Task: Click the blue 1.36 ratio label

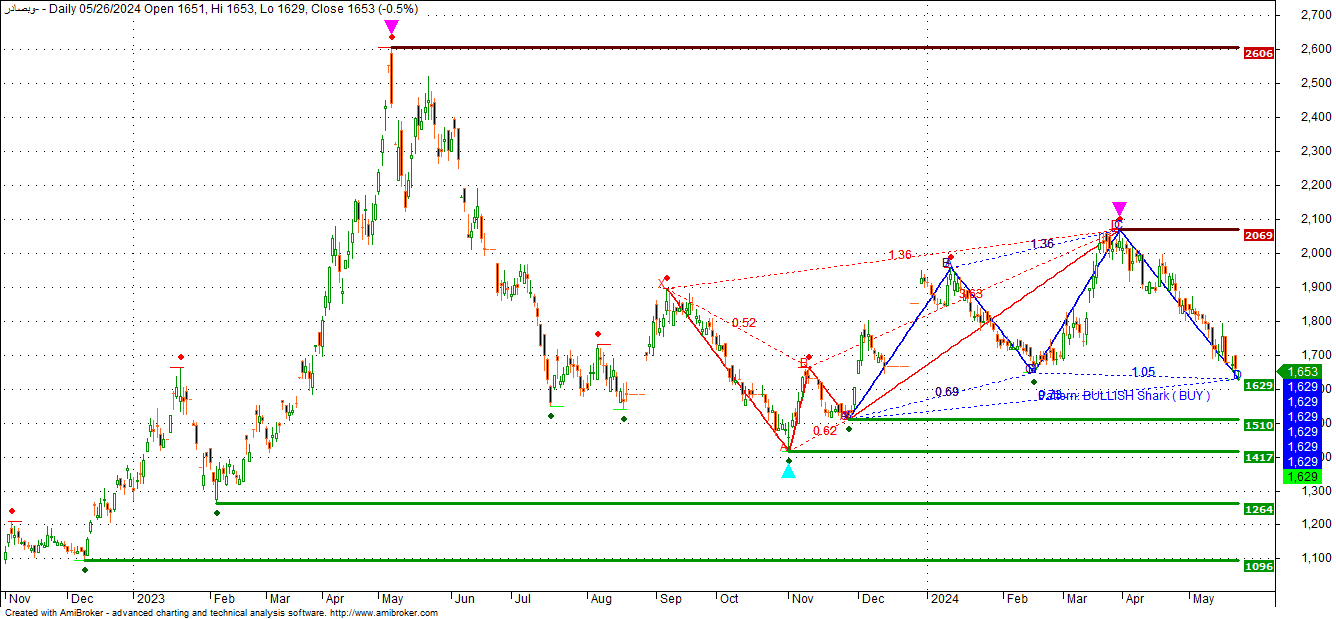Action: coord(1042,244)
